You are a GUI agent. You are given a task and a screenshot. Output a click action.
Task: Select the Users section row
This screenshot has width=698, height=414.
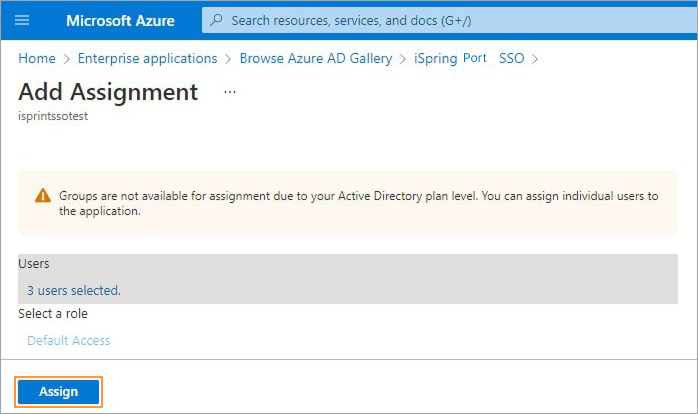click(x=348, y=279)
